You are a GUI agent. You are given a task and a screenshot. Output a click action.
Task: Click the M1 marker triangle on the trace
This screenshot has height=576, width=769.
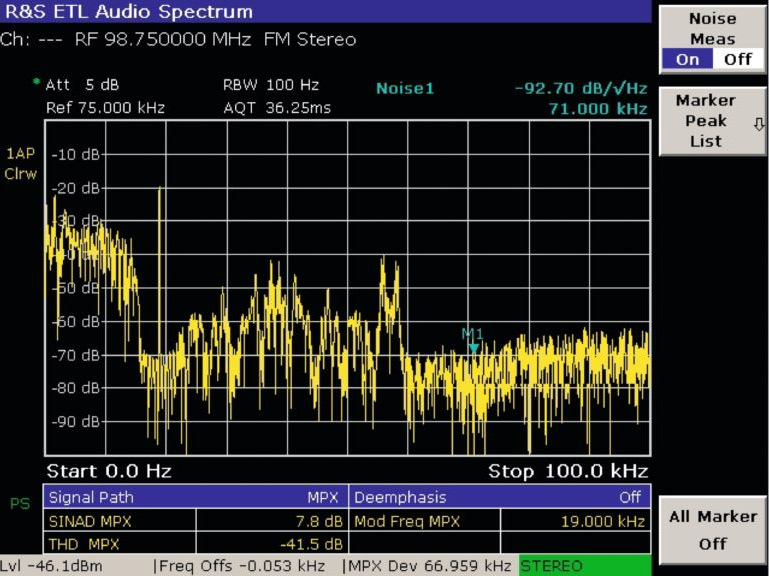pyautogui.click(x=473, y=347)
